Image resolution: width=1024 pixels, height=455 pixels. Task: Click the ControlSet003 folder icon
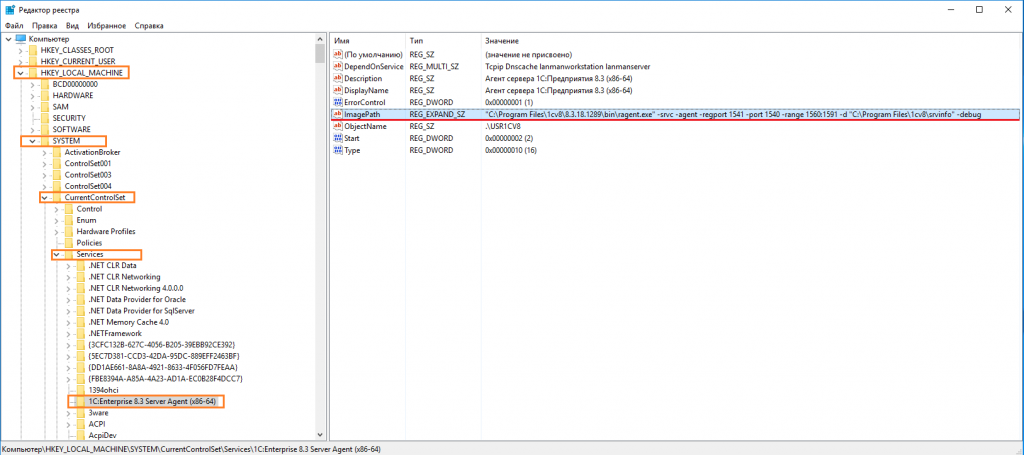click(x=56, y=174)
